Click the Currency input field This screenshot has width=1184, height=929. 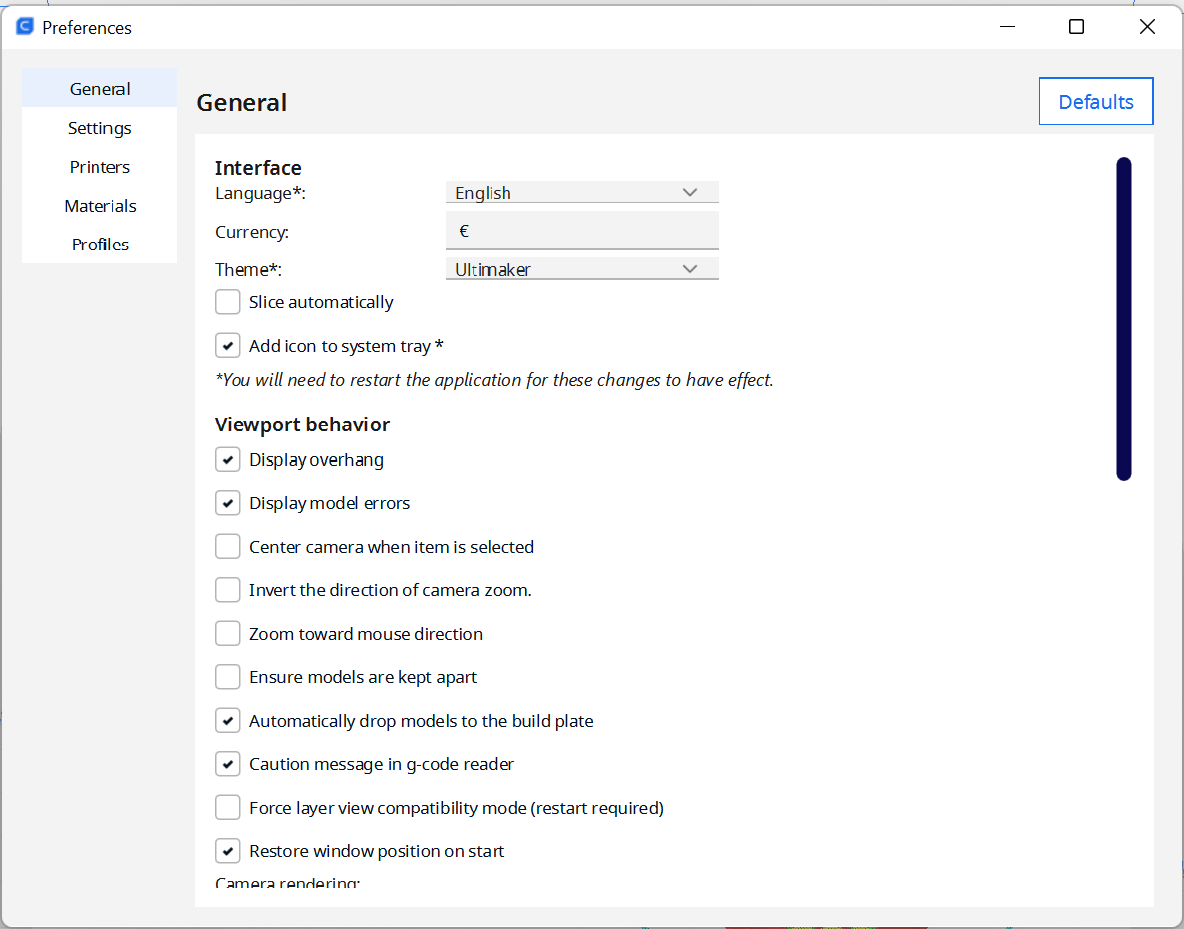click(x=582, y=230)
